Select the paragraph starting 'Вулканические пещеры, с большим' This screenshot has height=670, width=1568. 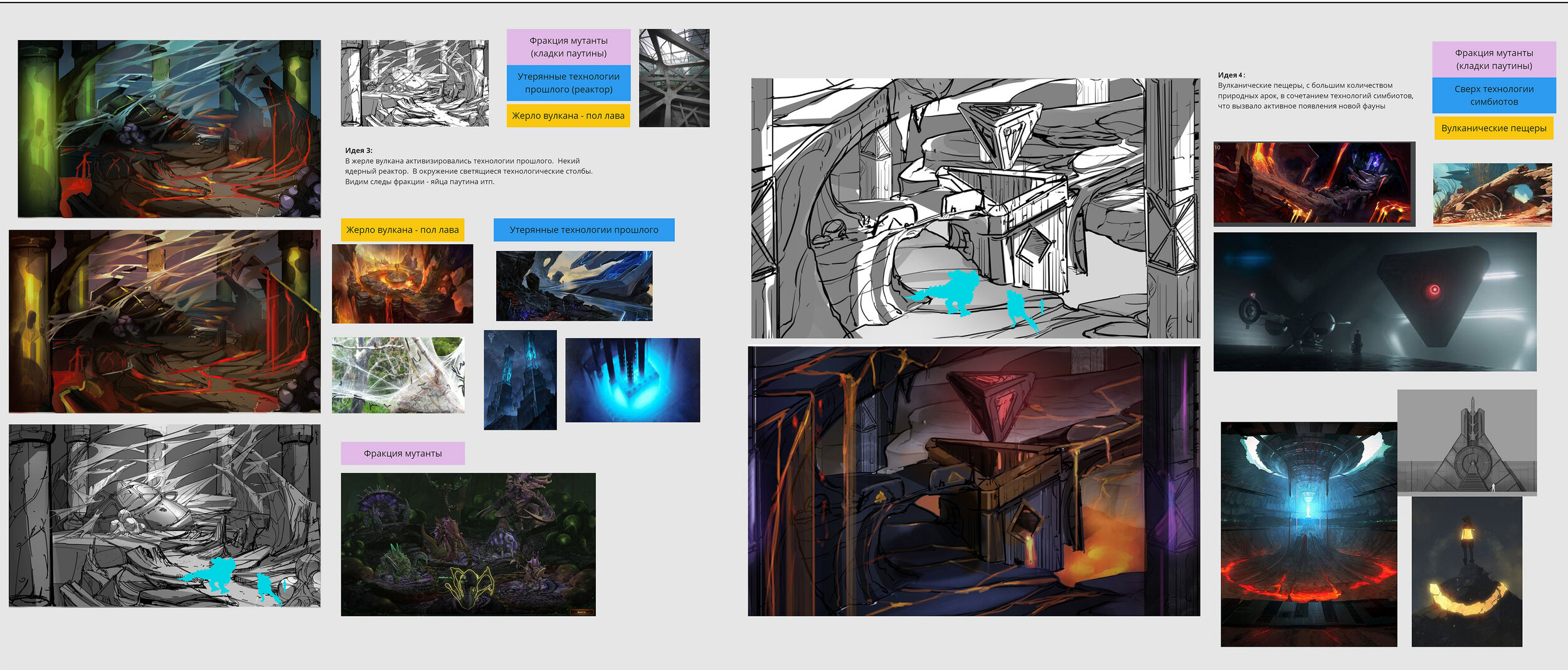click(1316, 95)
